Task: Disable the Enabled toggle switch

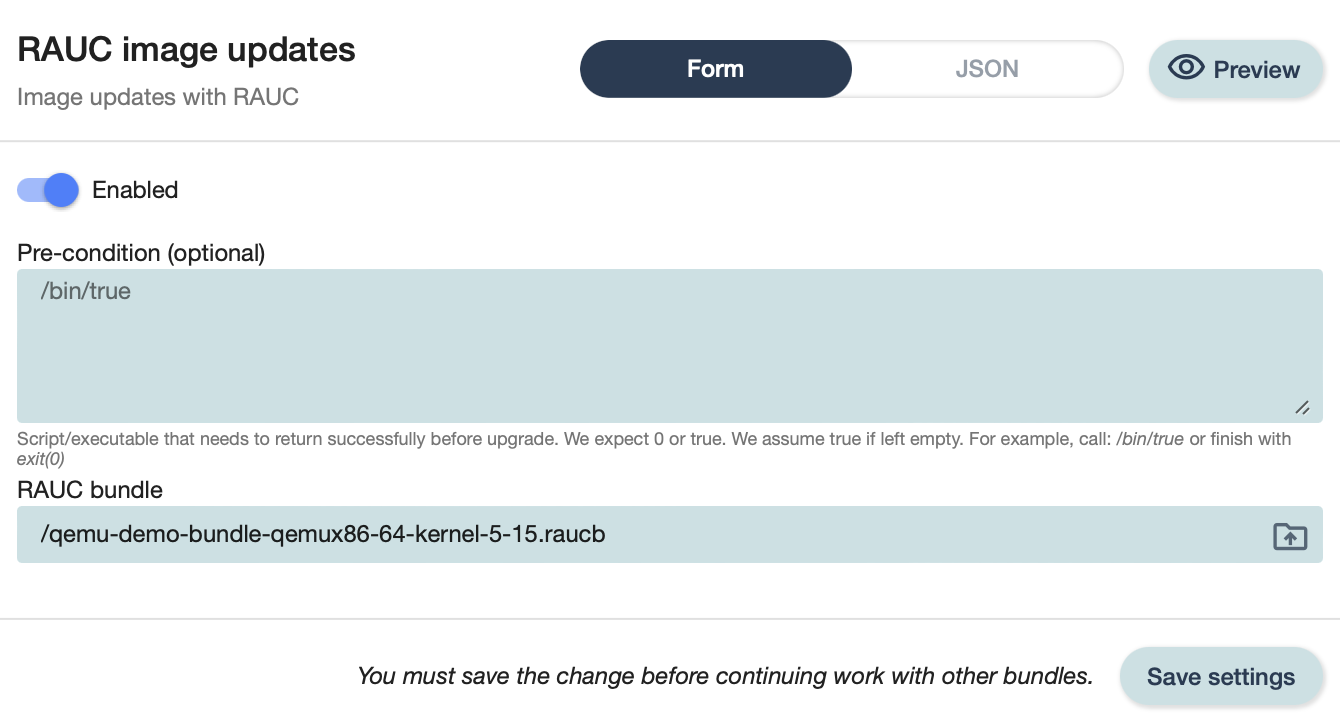Action: coord(47,190)
